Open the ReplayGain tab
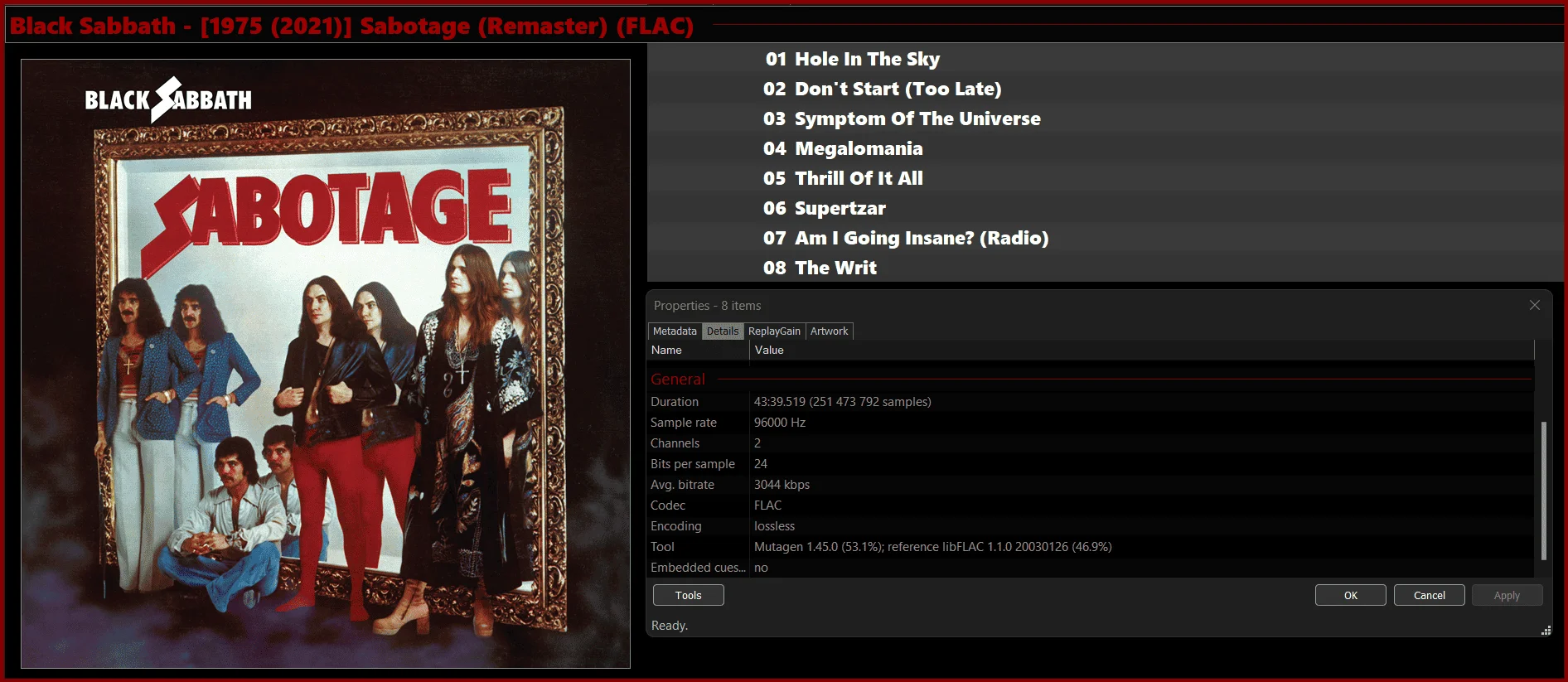Image resolution: width=1568 pixels, height=682 pixels. pos(774,331)
